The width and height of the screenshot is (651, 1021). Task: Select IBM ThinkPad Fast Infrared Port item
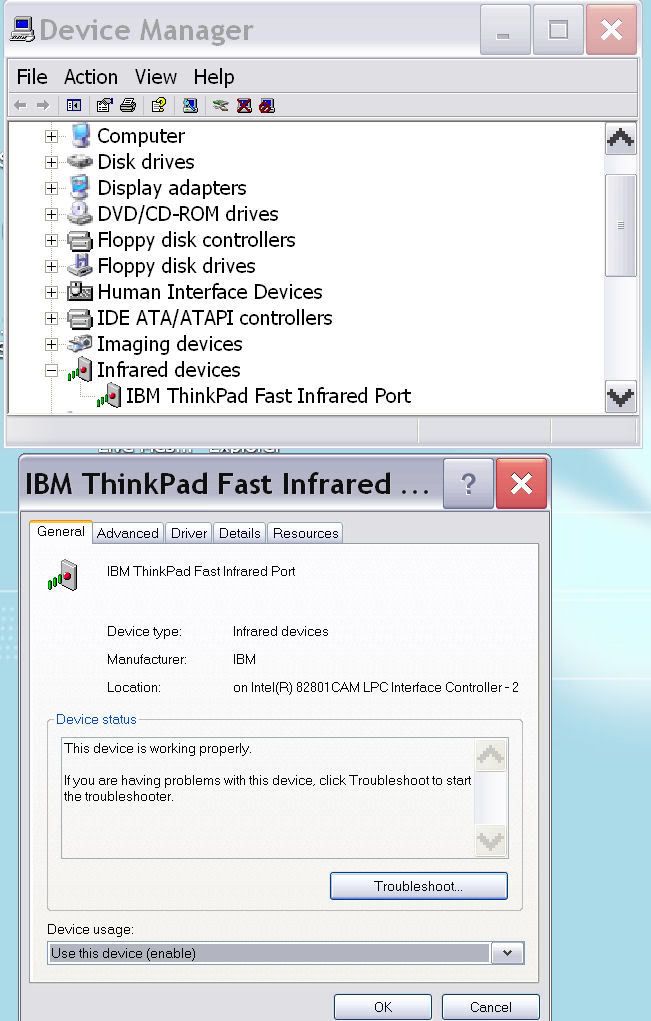click(x=267, y=396)
